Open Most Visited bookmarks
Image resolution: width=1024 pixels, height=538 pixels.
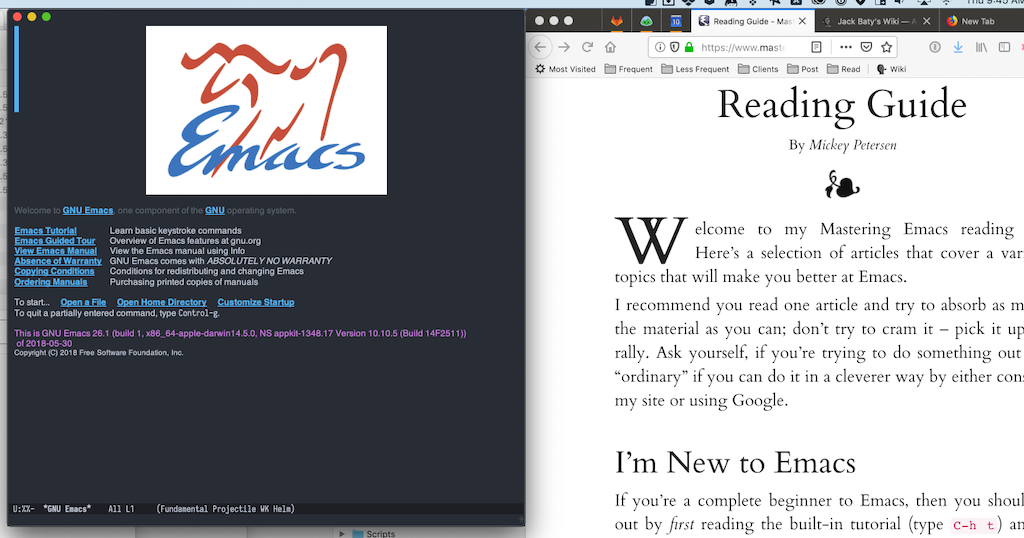click(x=566, y=69)
